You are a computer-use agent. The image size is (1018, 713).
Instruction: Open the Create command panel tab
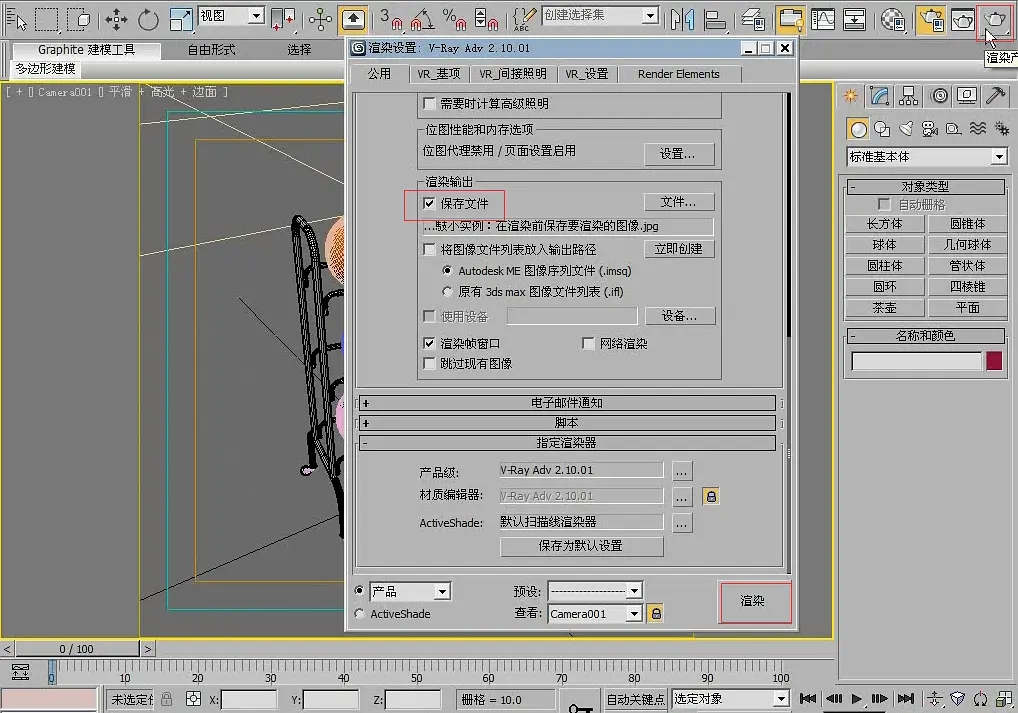pos(850,96)
